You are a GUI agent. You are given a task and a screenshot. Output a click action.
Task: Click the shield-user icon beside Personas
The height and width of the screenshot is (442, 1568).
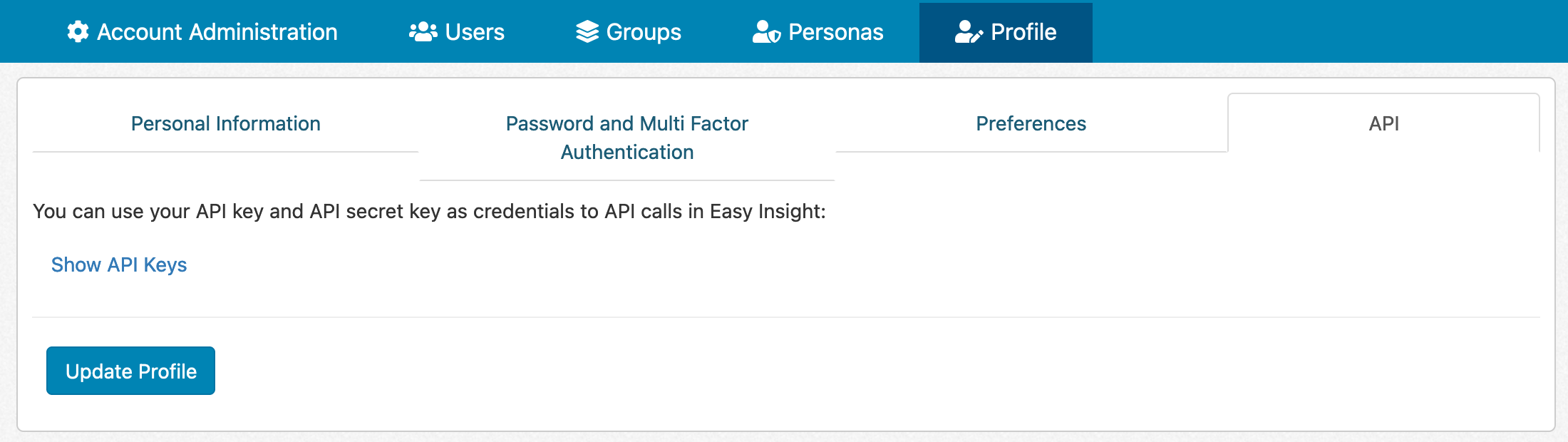point(765,31)
